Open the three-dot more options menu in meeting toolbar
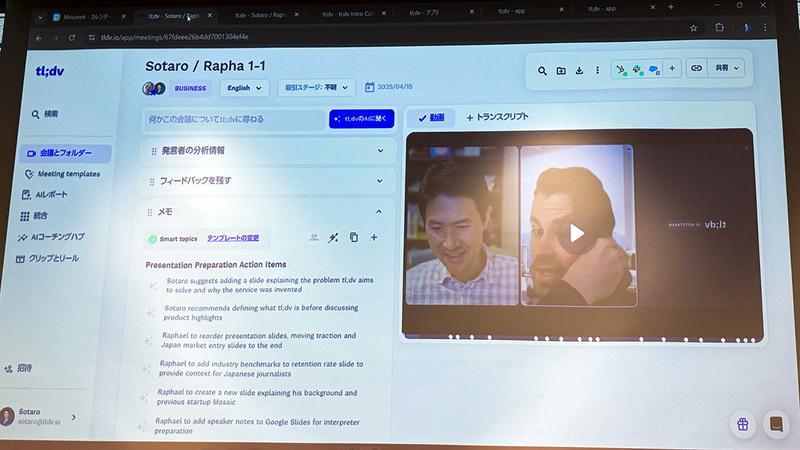800x450 pixels. click(597, 70)
